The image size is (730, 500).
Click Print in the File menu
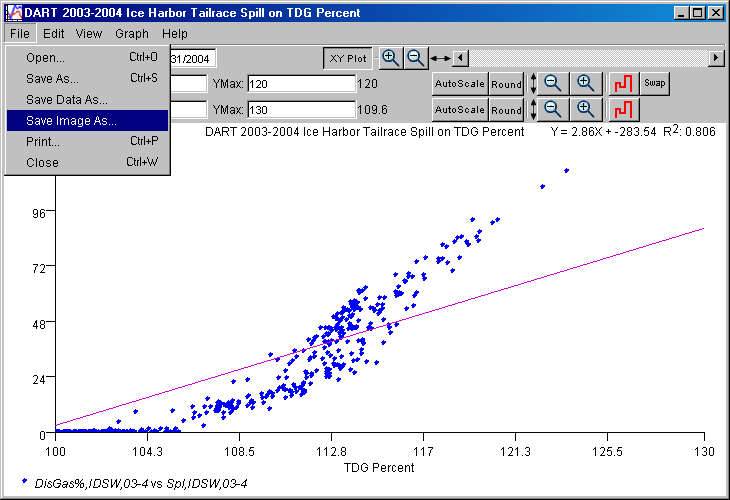(x=43, y=141)
